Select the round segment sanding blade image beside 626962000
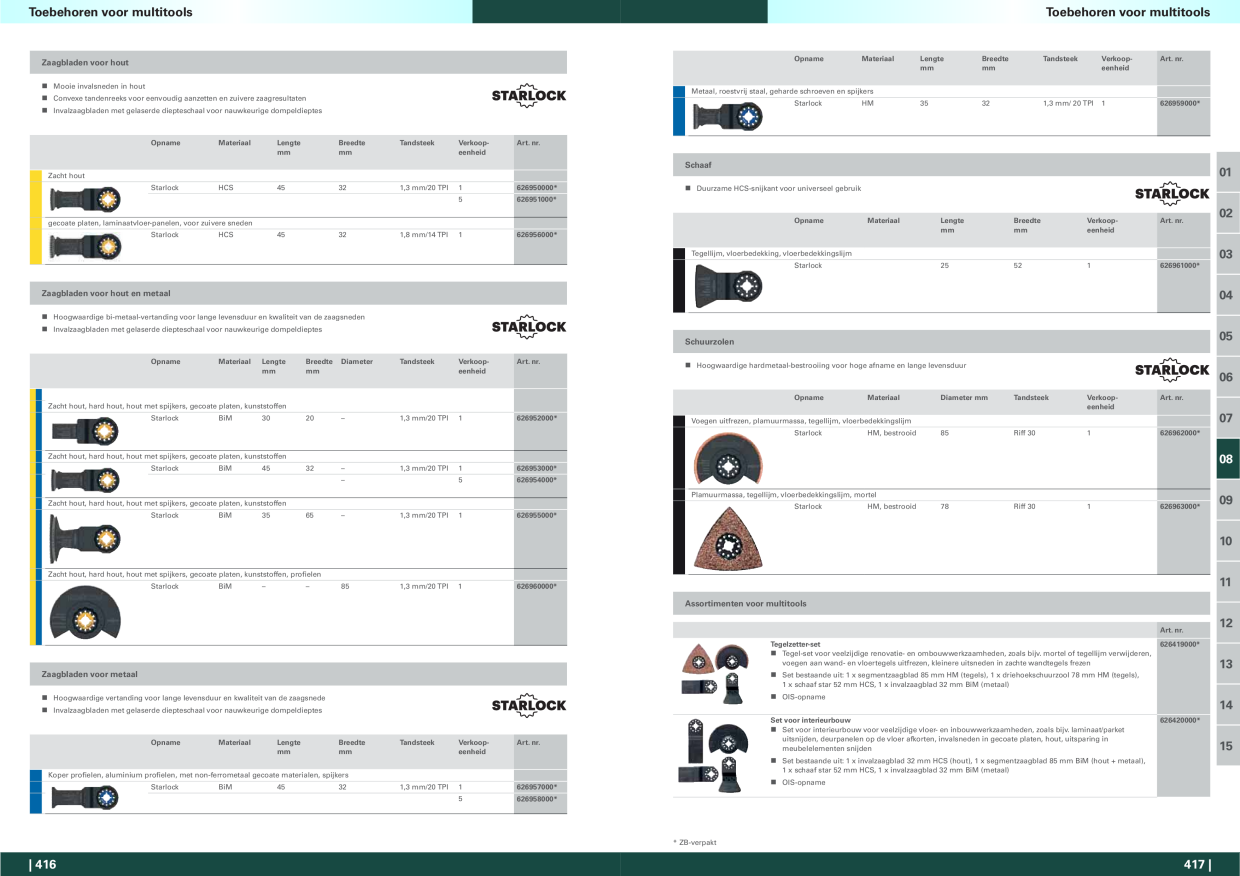 [728, 457]
